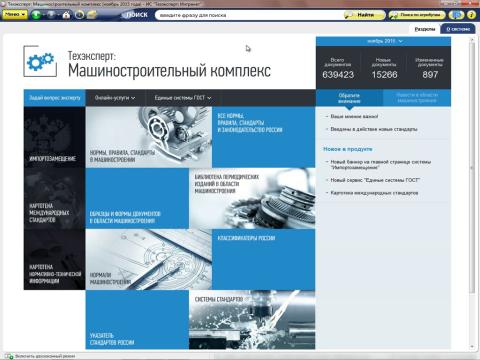Select the Обратите внимание tab
This screenshot has width=480, height=360.
click(x=349, y=98)
